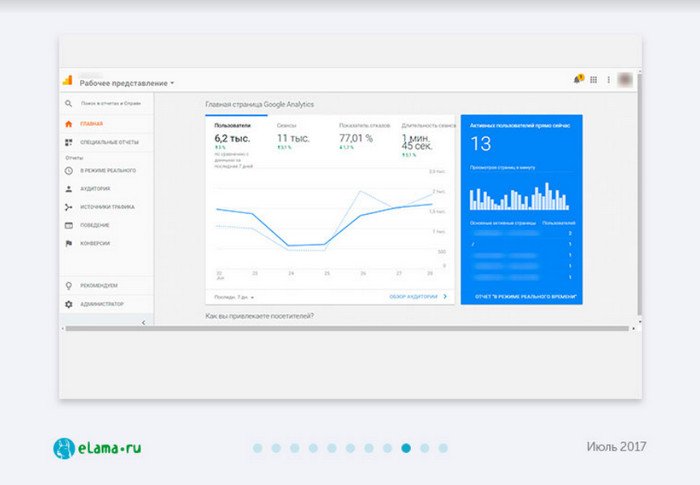This screenshot has height=485, width=700.
Task: Click the horizontal scrollbar's right arrow
Action: point(633,329)
